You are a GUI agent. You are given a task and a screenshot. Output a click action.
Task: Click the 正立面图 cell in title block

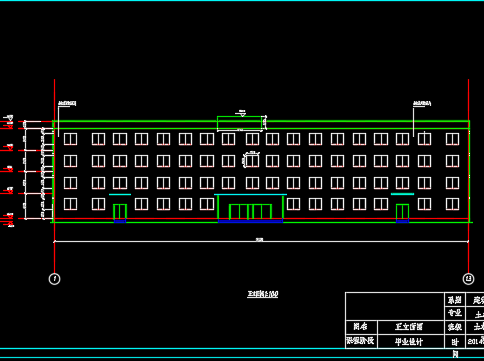tap(411, 327)
